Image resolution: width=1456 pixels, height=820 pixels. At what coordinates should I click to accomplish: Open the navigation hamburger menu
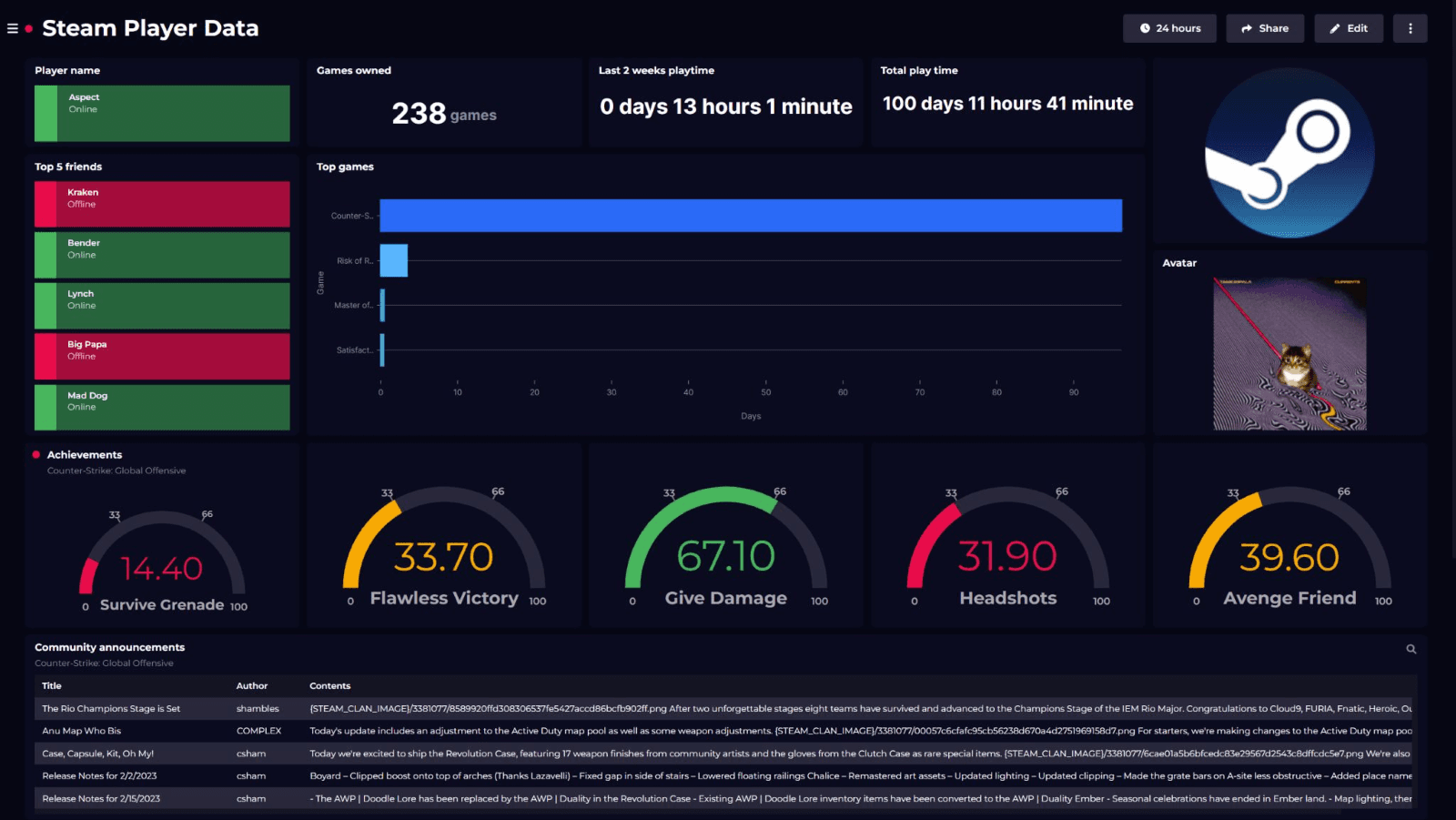(x=13, y=28)
